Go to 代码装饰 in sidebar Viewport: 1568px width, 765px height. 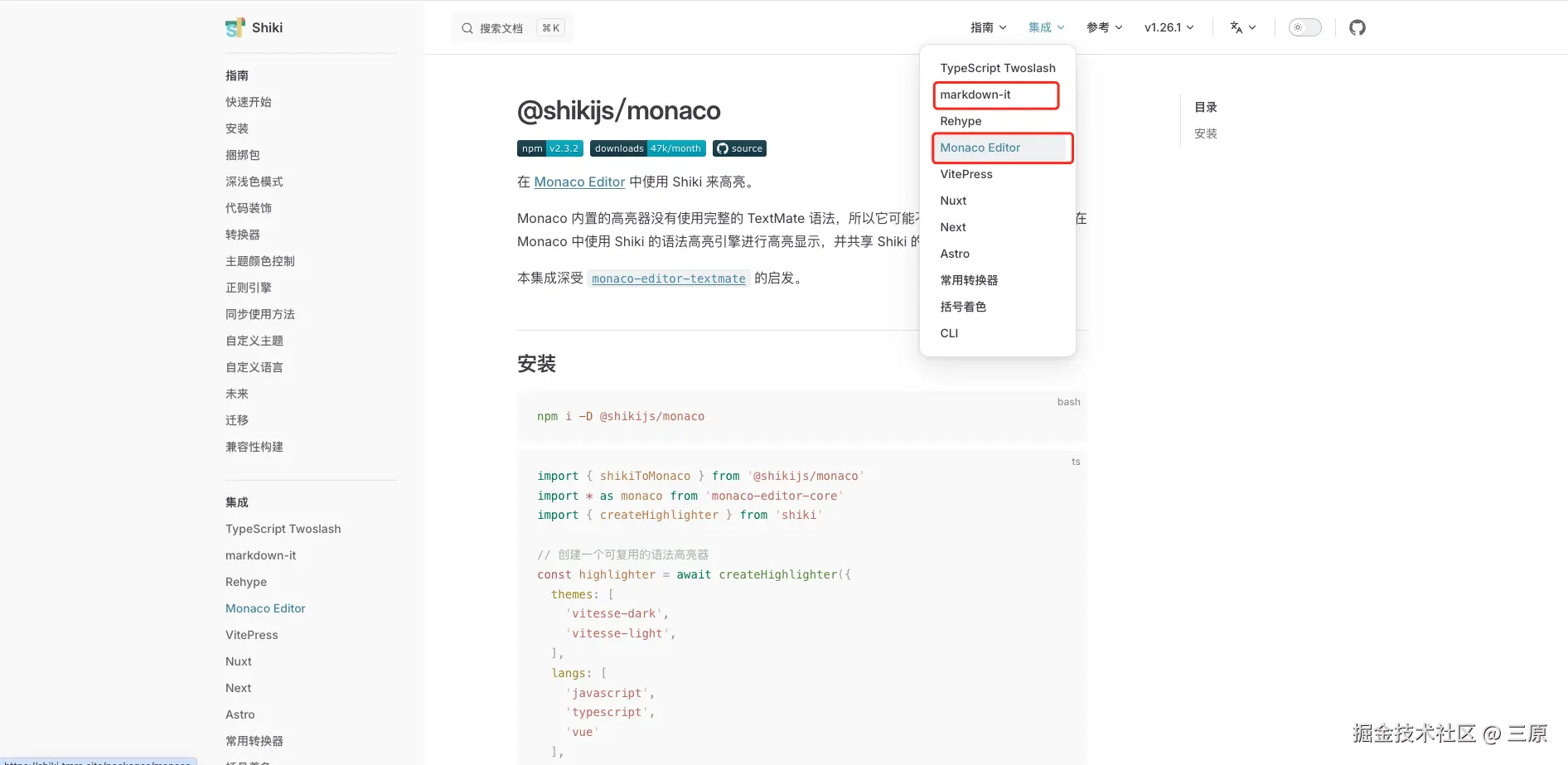(x=249, y=208)
